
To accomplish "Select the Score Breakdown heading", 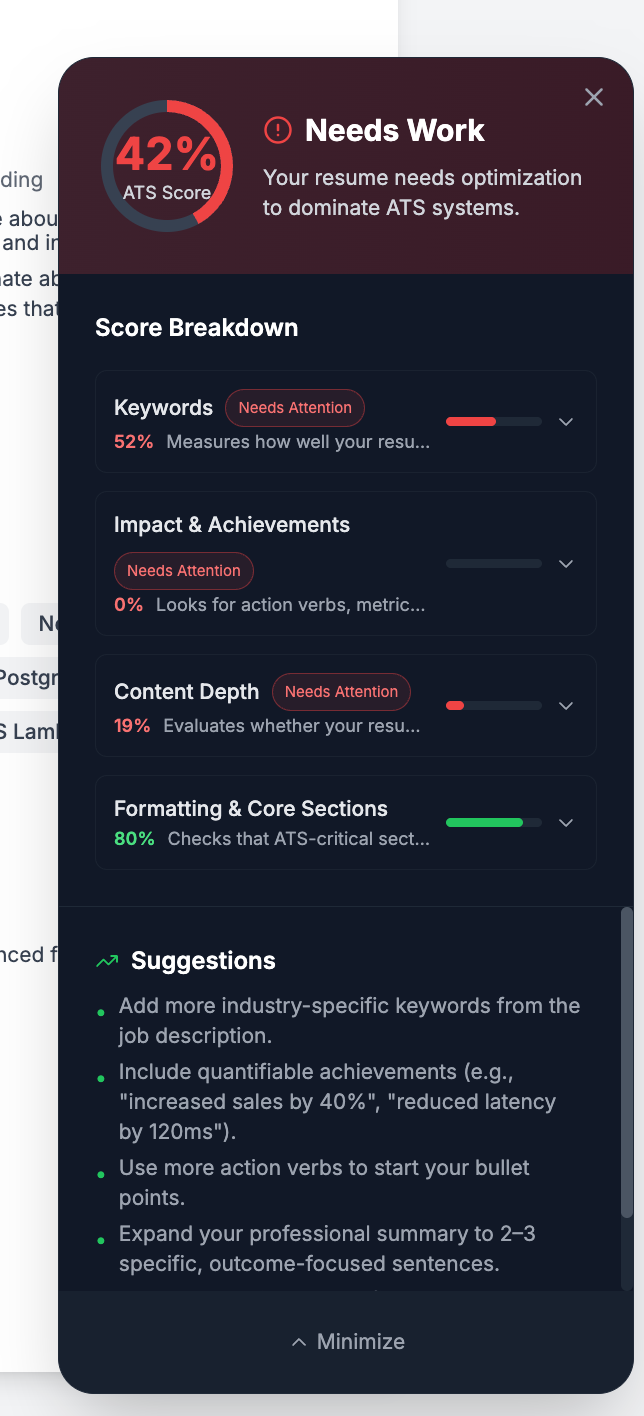I will (x=197, y=327).
